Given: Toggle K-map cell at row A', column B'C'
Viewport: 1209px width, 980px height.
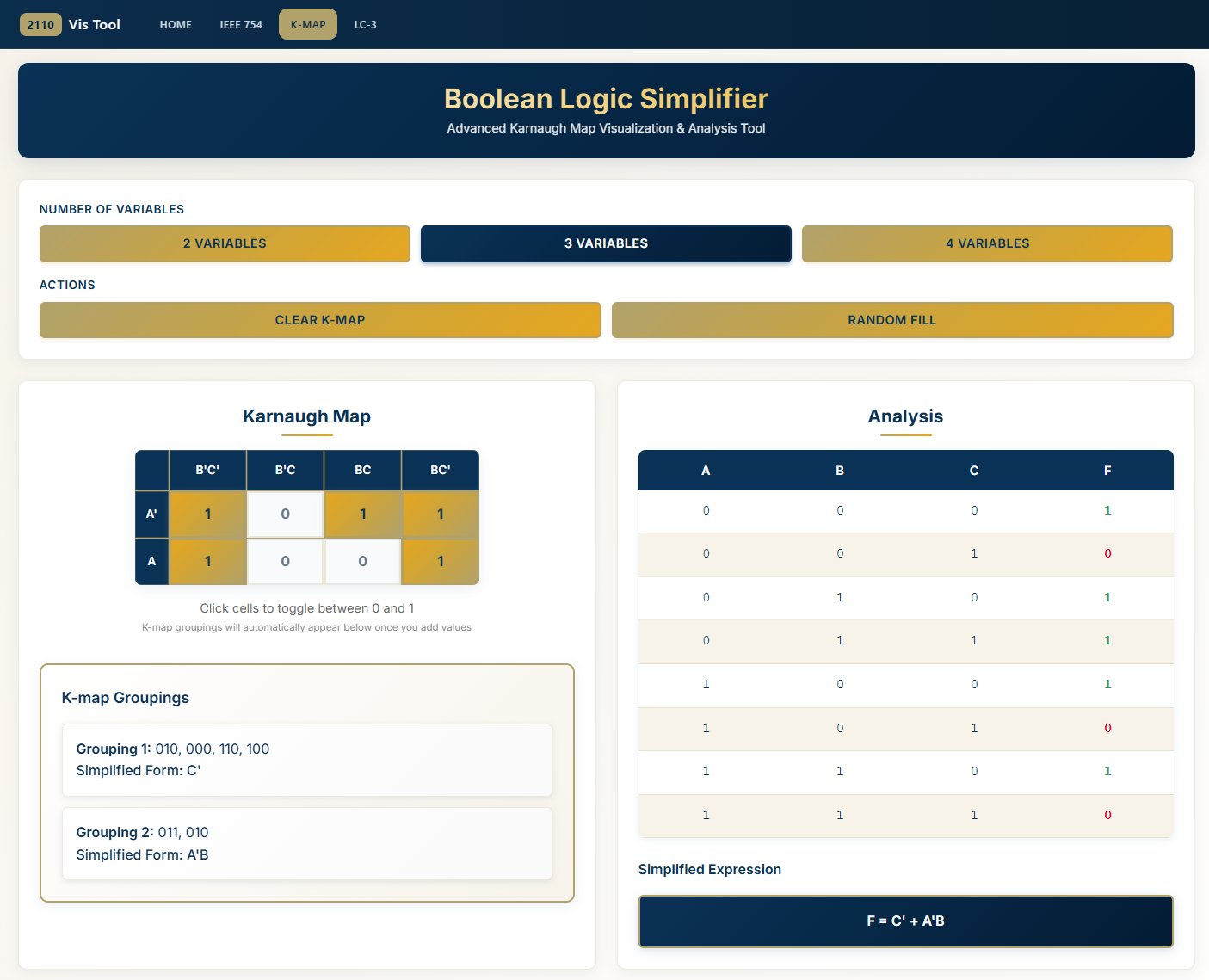Looking at the screenshot, I should pyautogui.click(x=207, y=515).
